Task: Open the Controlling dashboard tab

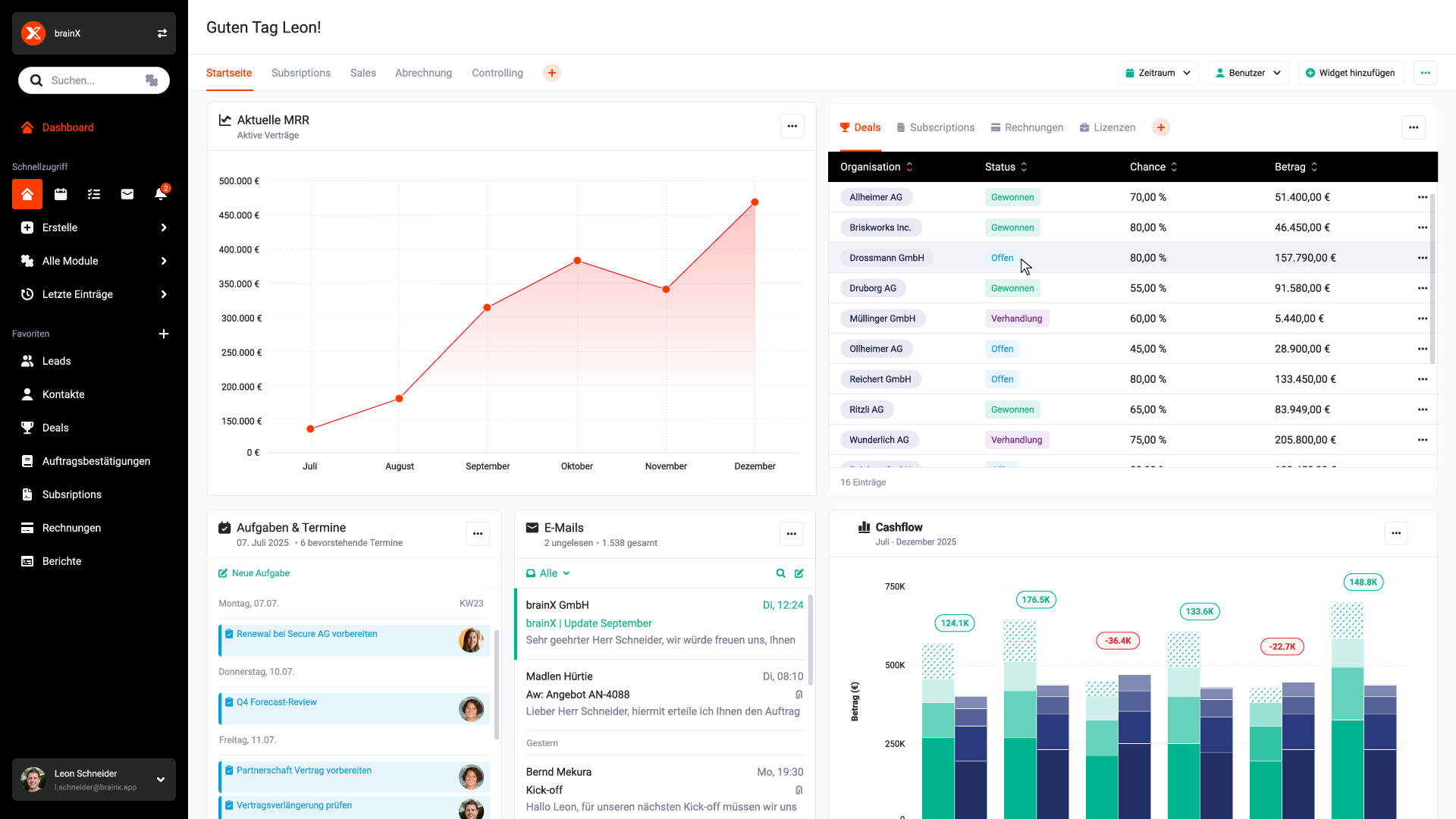Action: (x=497, y=72)
